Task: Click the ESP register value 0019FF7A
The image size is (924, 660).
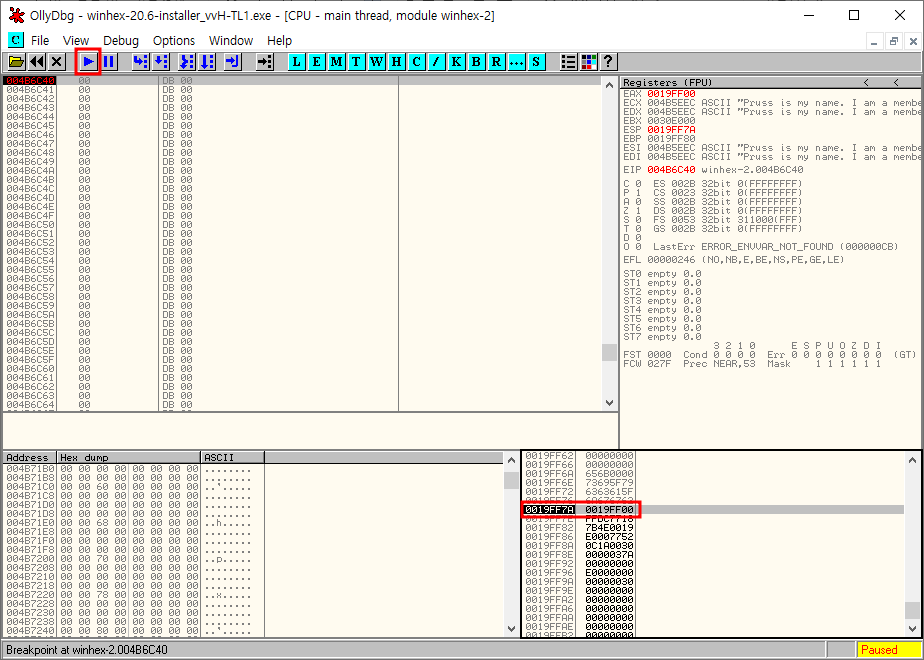Action: (671, 130)
